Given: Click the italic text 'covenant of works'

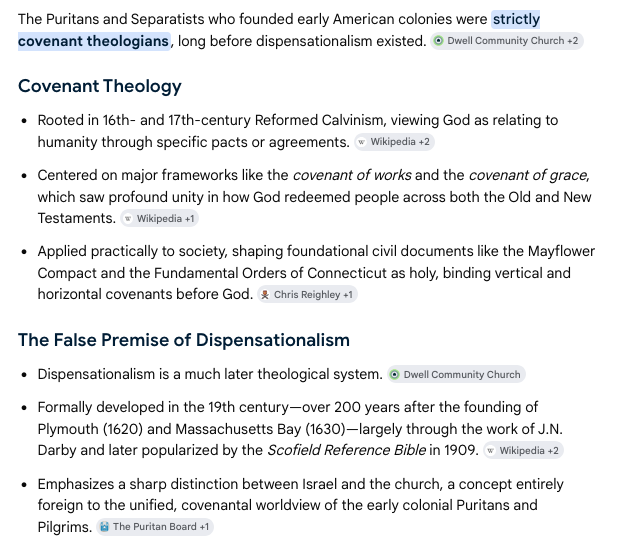Looking at the screenshot, I should click(352, 175).
